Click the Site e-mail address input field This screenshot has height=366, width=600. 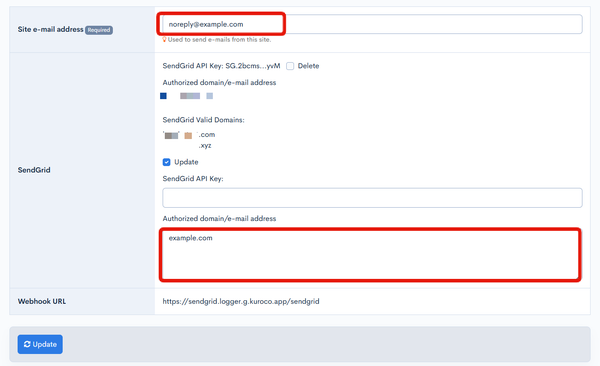372,24
